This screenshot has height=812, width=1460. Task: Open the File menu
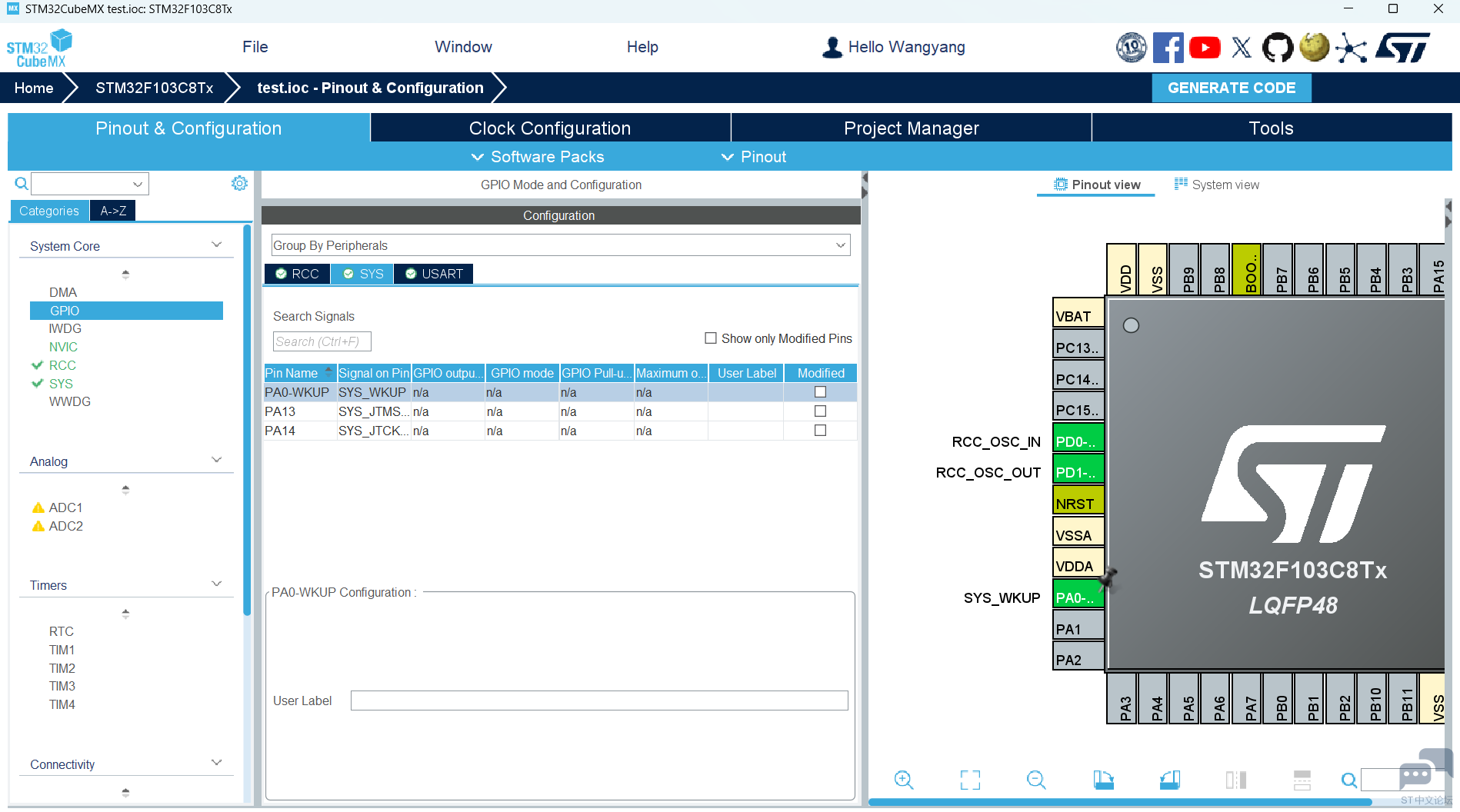(x=255, y=47)
